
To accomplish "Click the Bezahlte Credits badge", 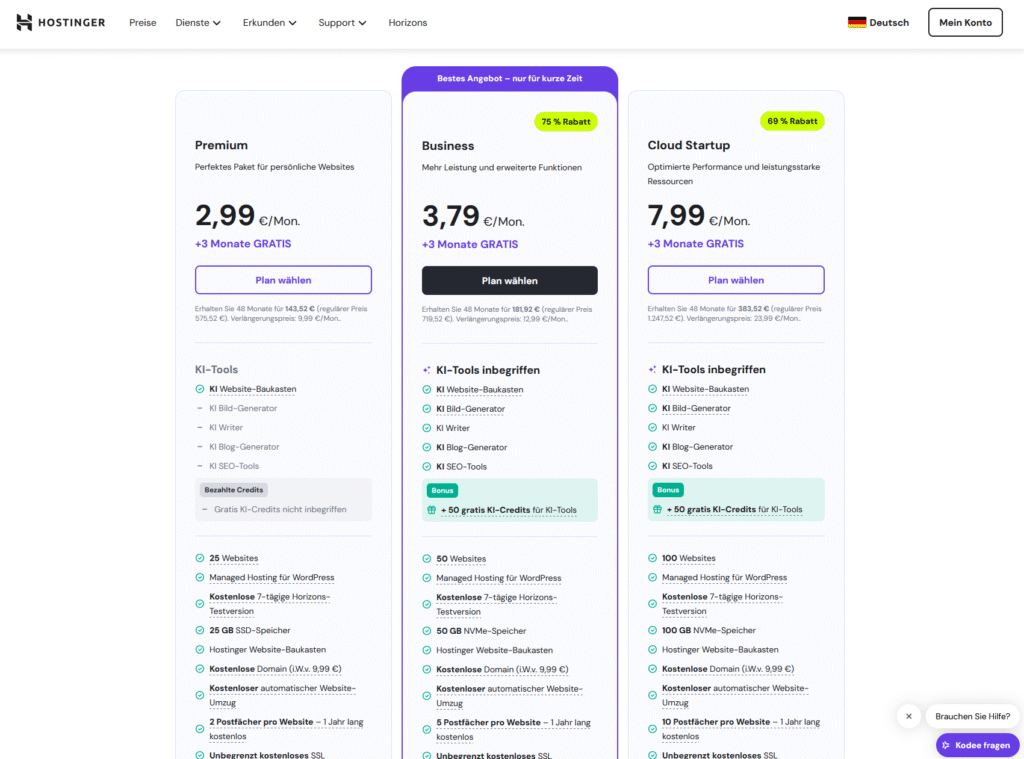I will click(x=234, y=490).
